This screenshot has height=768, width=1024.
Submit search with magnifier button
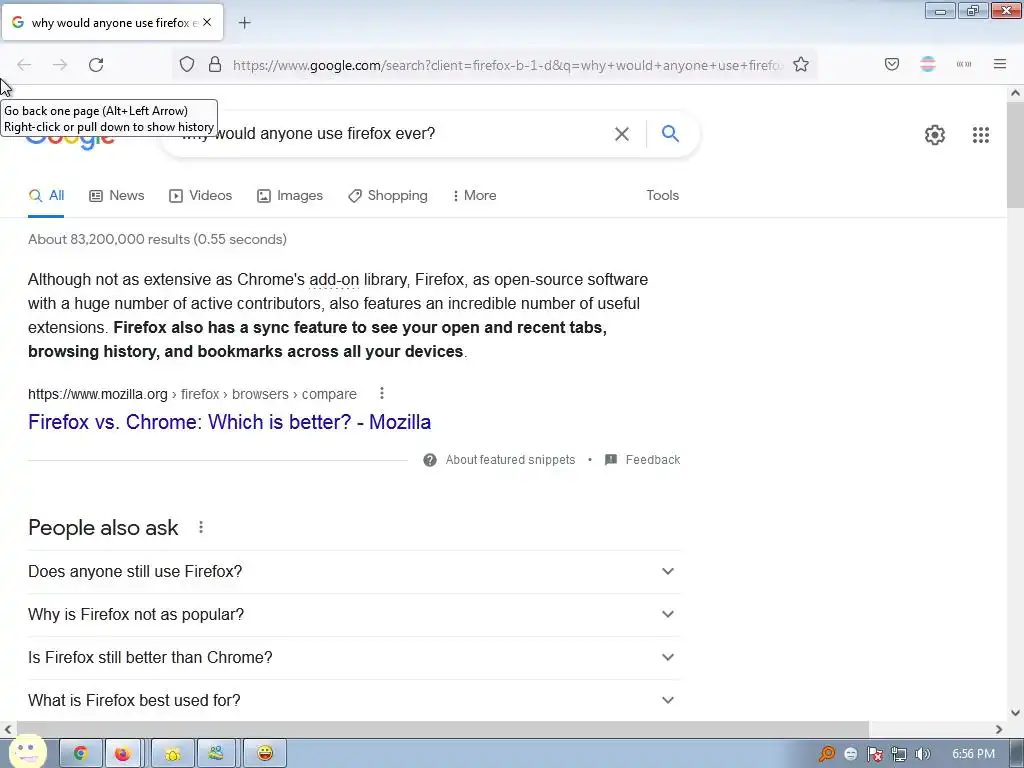(670, 134)
